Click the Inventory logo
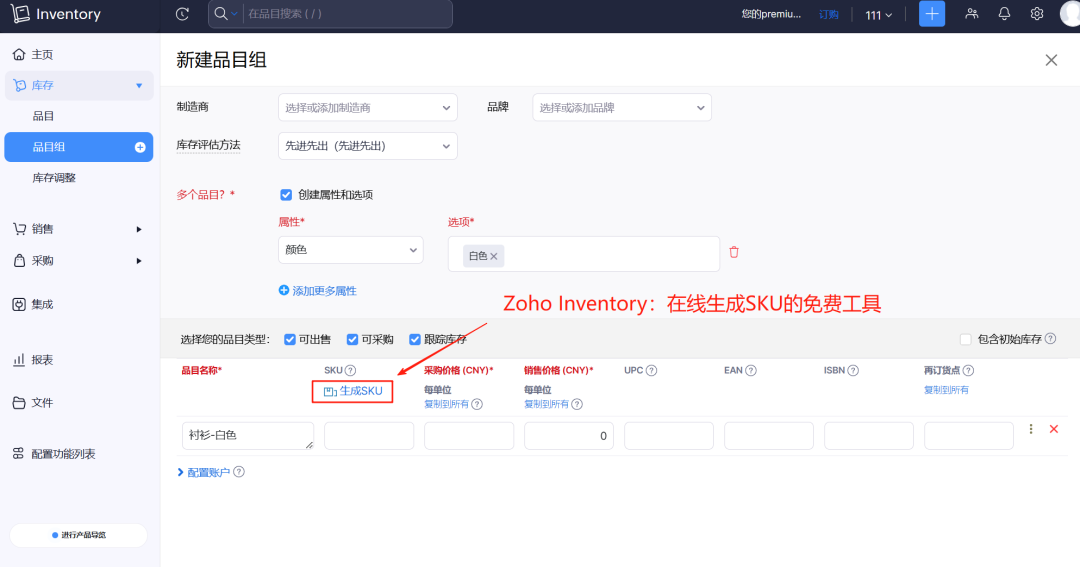 (56, 14)
